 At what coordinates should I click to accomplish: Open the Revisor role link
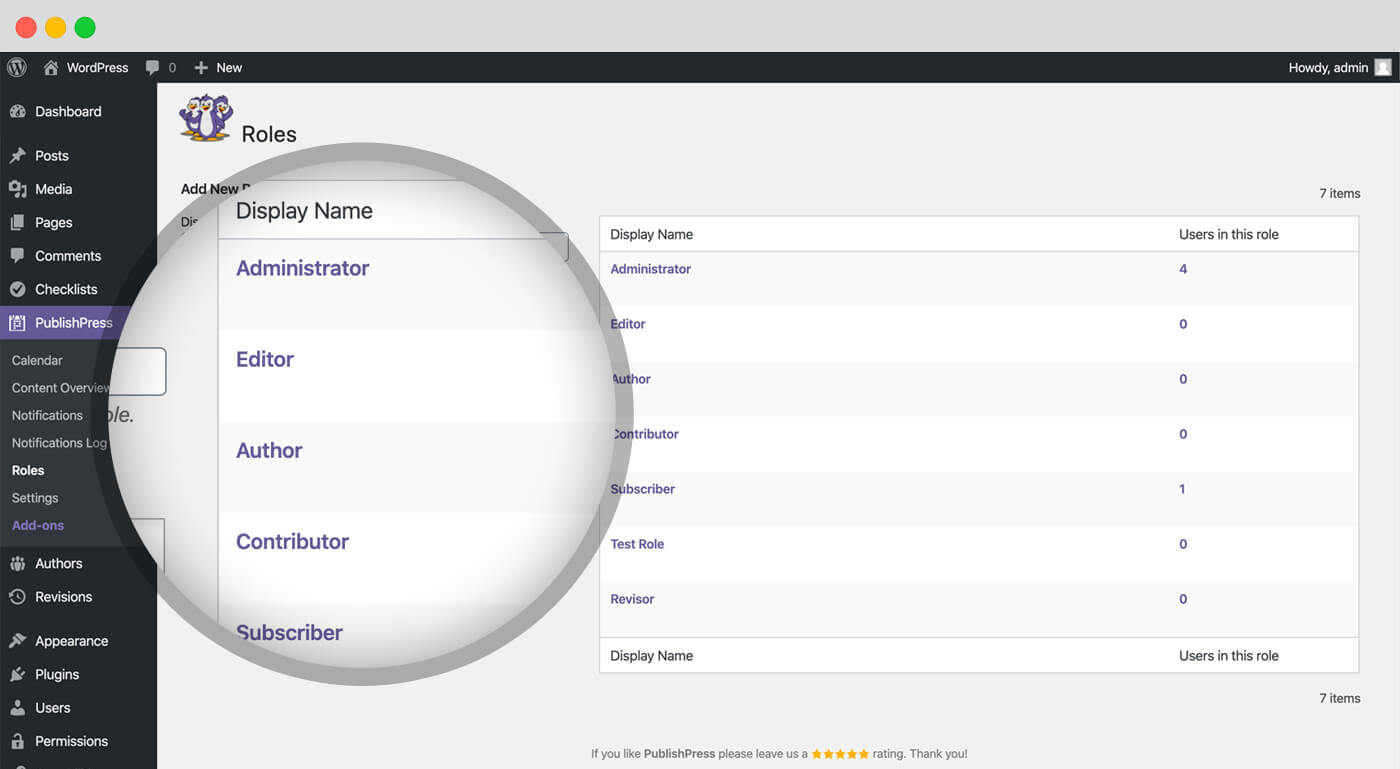click(632, 599)
